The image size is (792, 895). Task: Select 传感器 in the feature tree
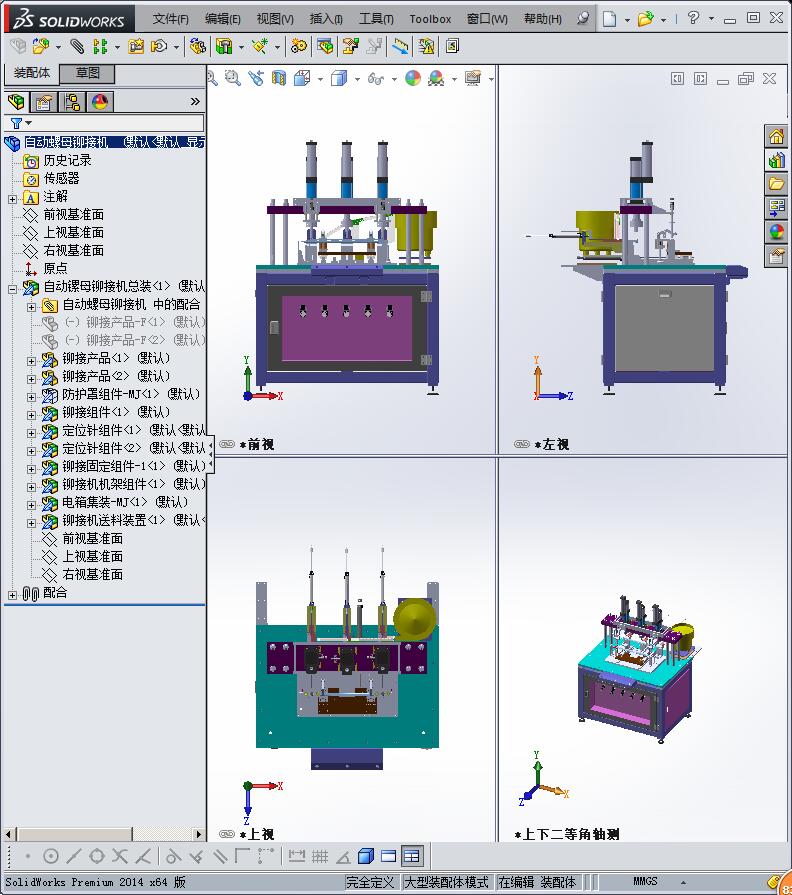[x=62, y=179]
